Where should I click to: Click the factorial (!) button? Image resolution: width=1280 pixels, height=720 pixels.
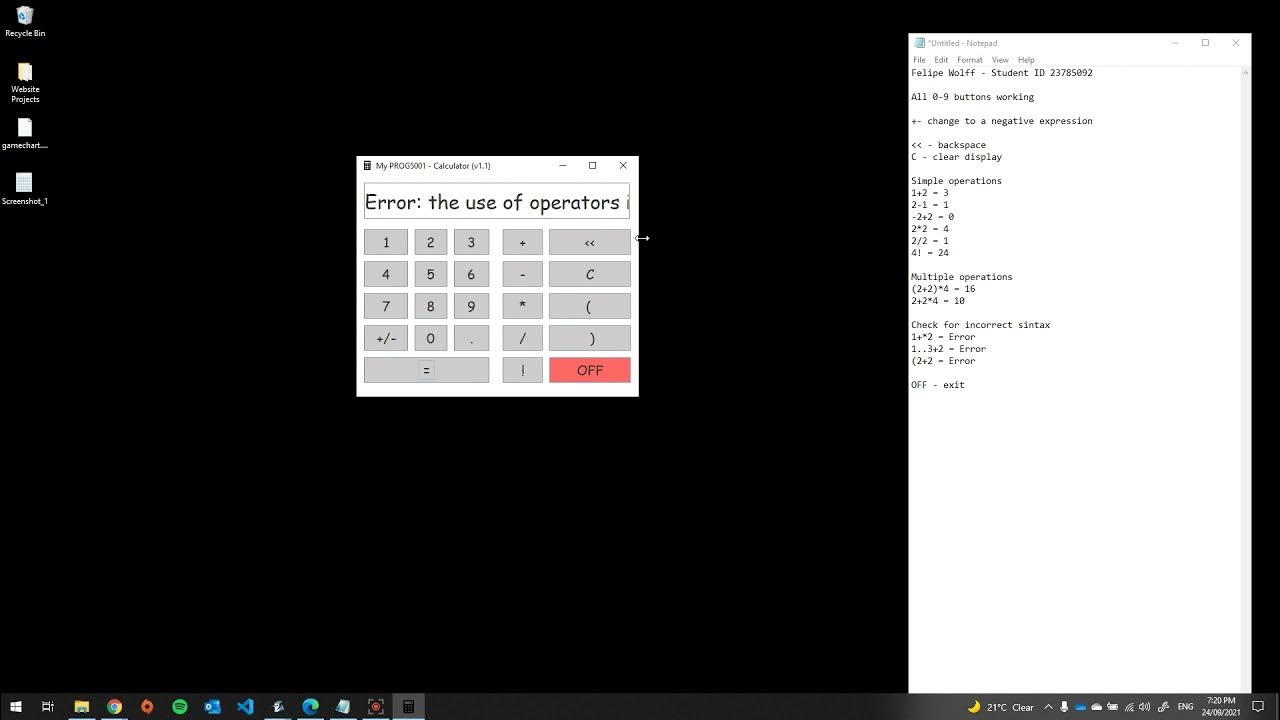pos(522,370)
